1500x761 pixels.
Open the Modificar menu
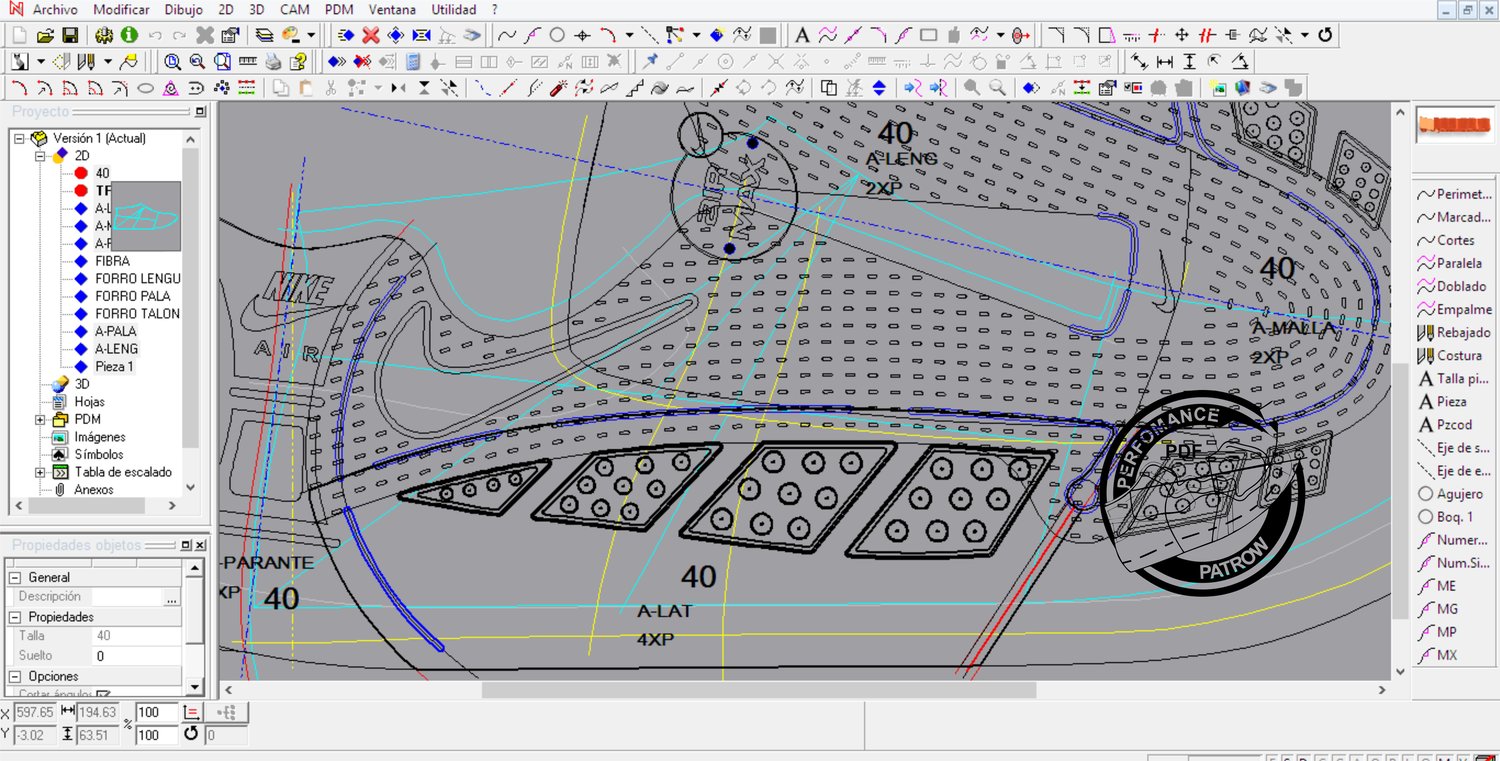point(121,10)
